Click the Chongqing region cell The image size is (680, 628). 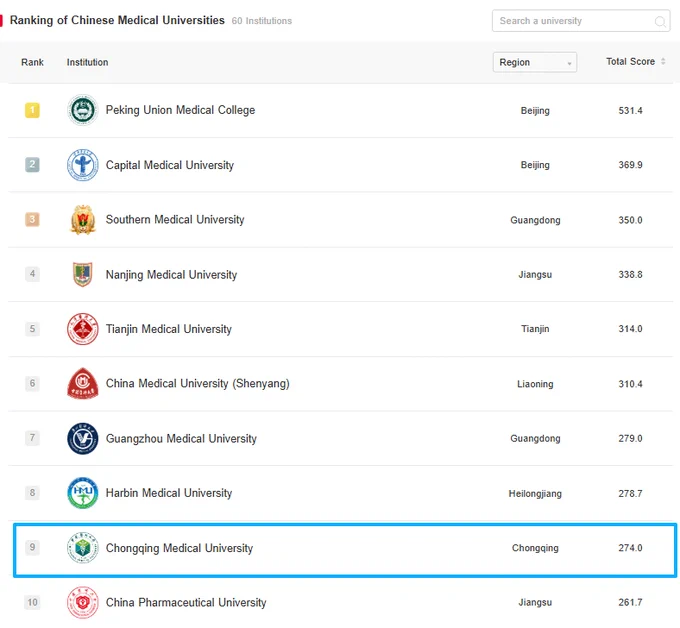coord(535,548)
